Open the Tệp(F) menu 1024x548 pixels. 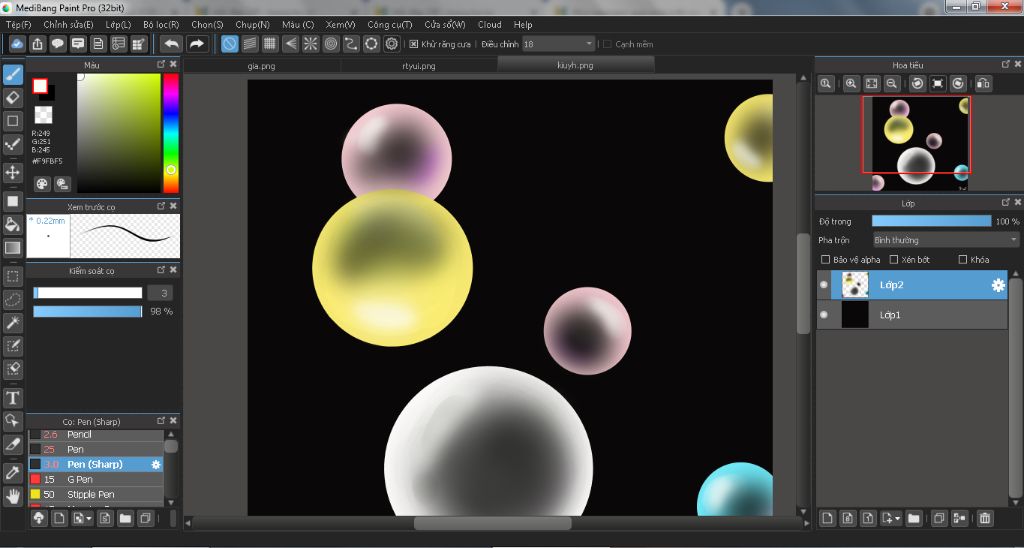[x=19, y=25]
